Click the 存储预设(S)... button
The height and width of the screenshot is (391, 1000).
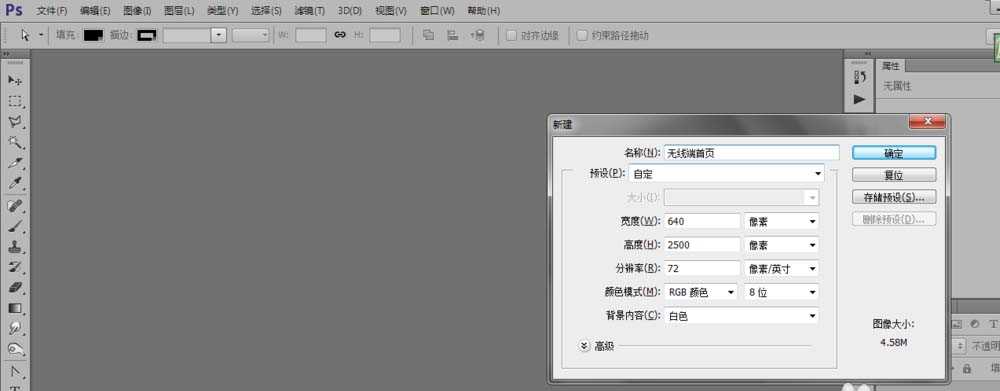[x=893, y=197]
